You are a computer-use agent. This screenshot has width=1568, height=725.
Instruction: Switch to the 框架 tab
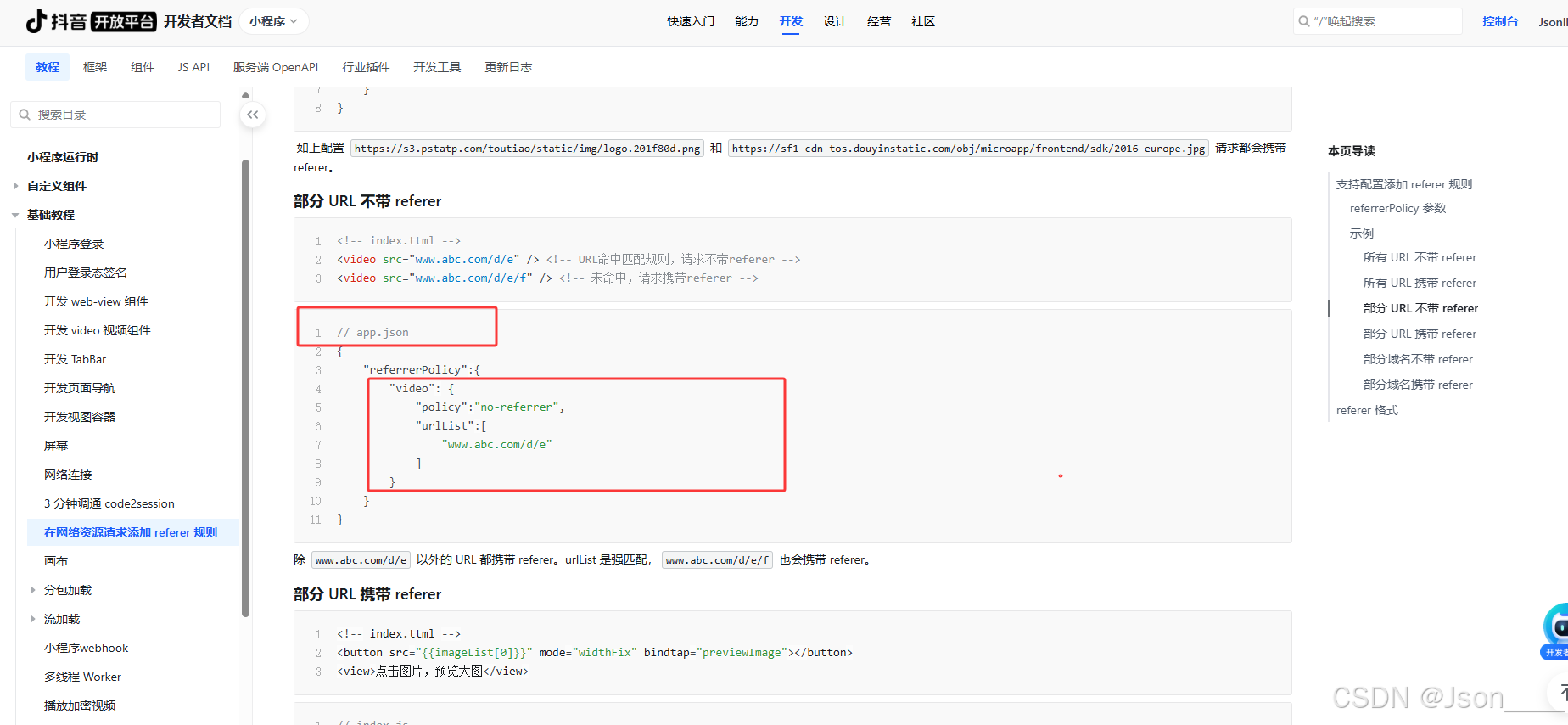tap(95, 67)
